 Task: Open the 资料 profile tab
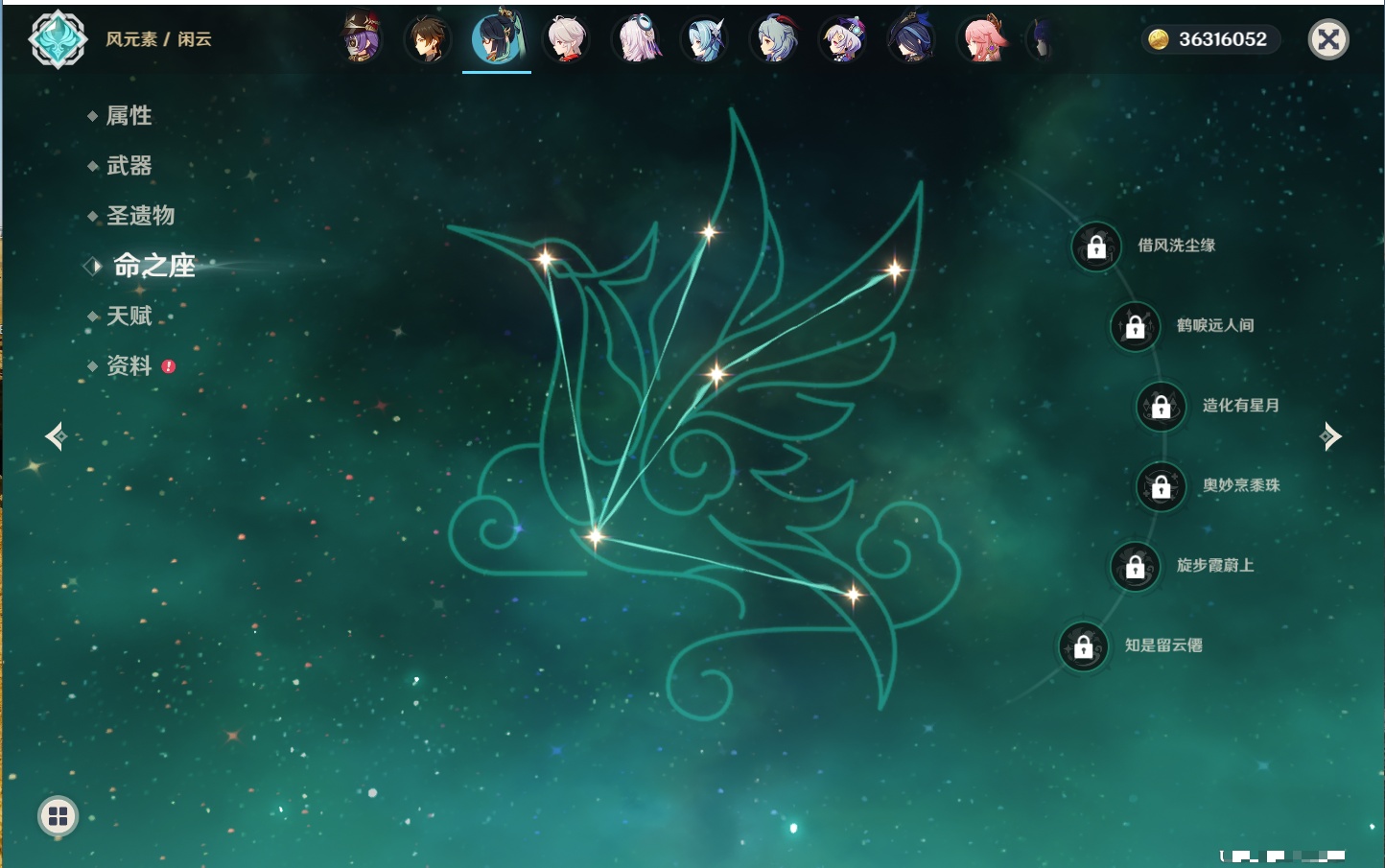[x=129, y=366]
